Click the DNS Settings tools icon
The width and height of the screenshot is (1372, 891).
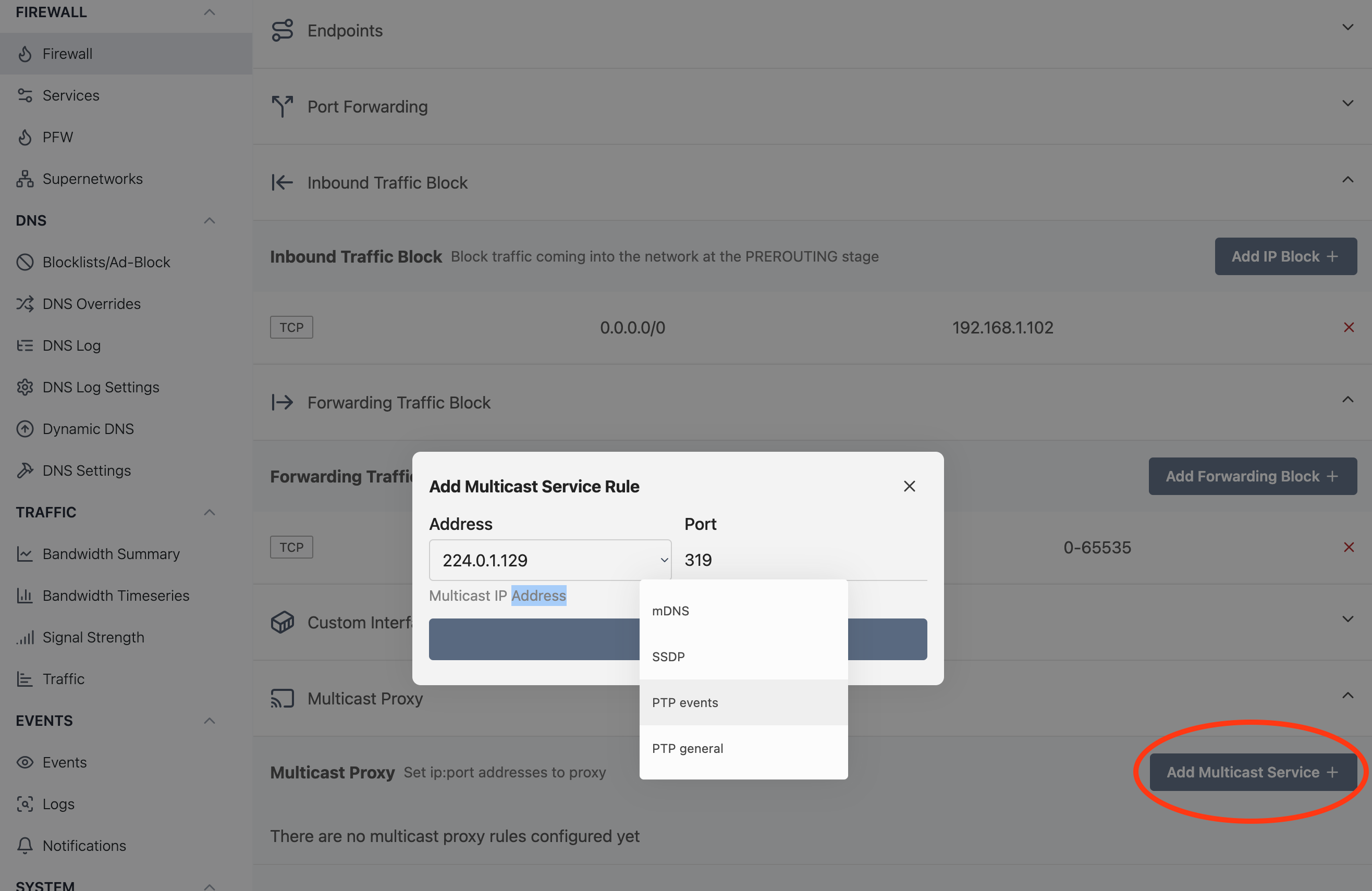coord(25,471)
